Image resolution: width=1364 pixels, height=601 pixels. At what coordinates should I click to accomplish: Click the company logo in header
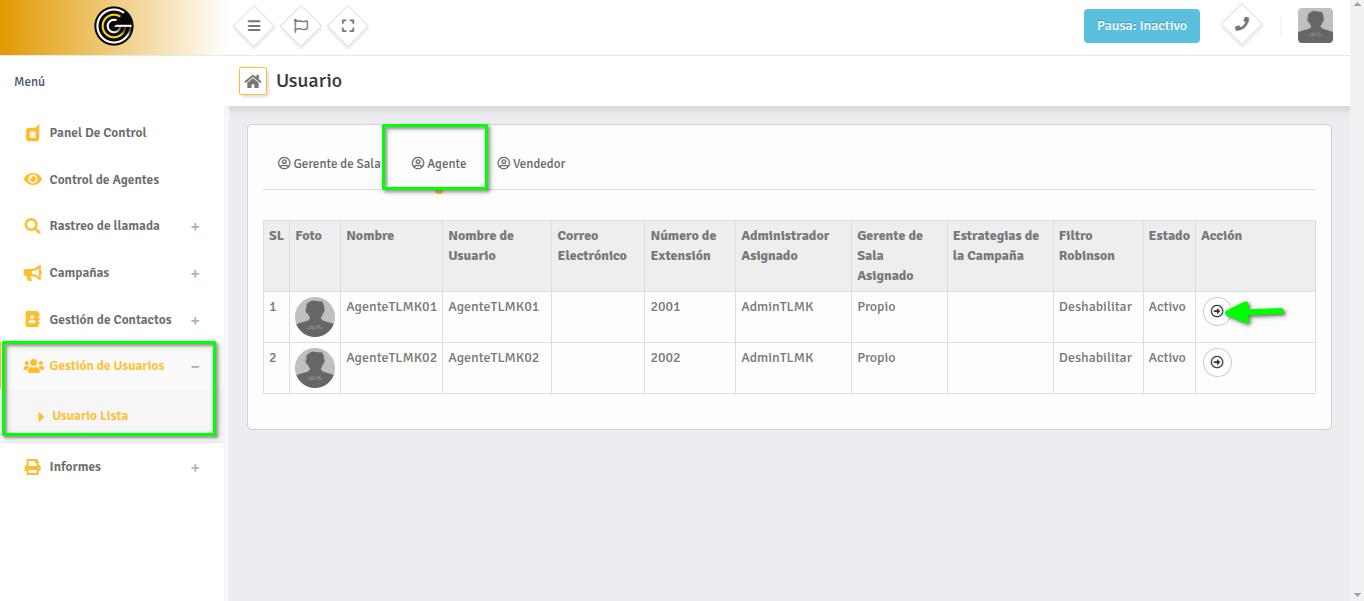click(x=114, y=26)
